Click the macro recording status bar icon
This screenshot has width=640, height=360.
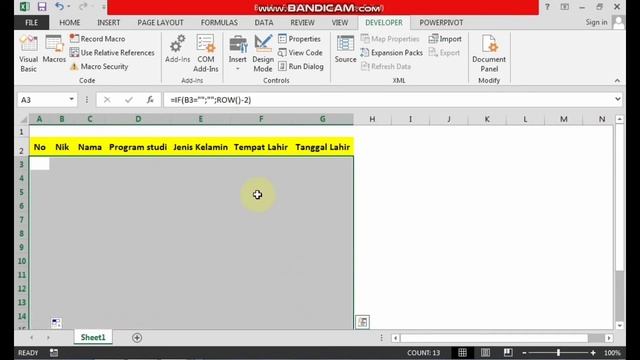tap(53, 353)
